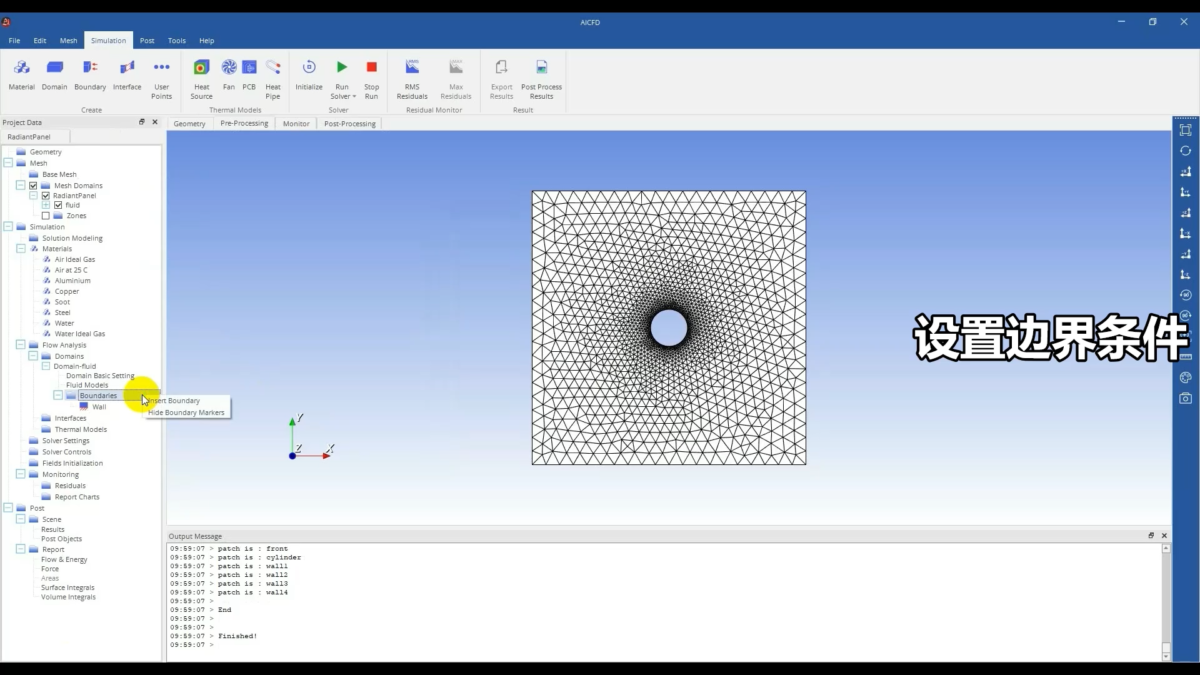Click the red Stop Run icon
Image resolution: width=1200 pixels, height=675 pixels.
(371, 67)
